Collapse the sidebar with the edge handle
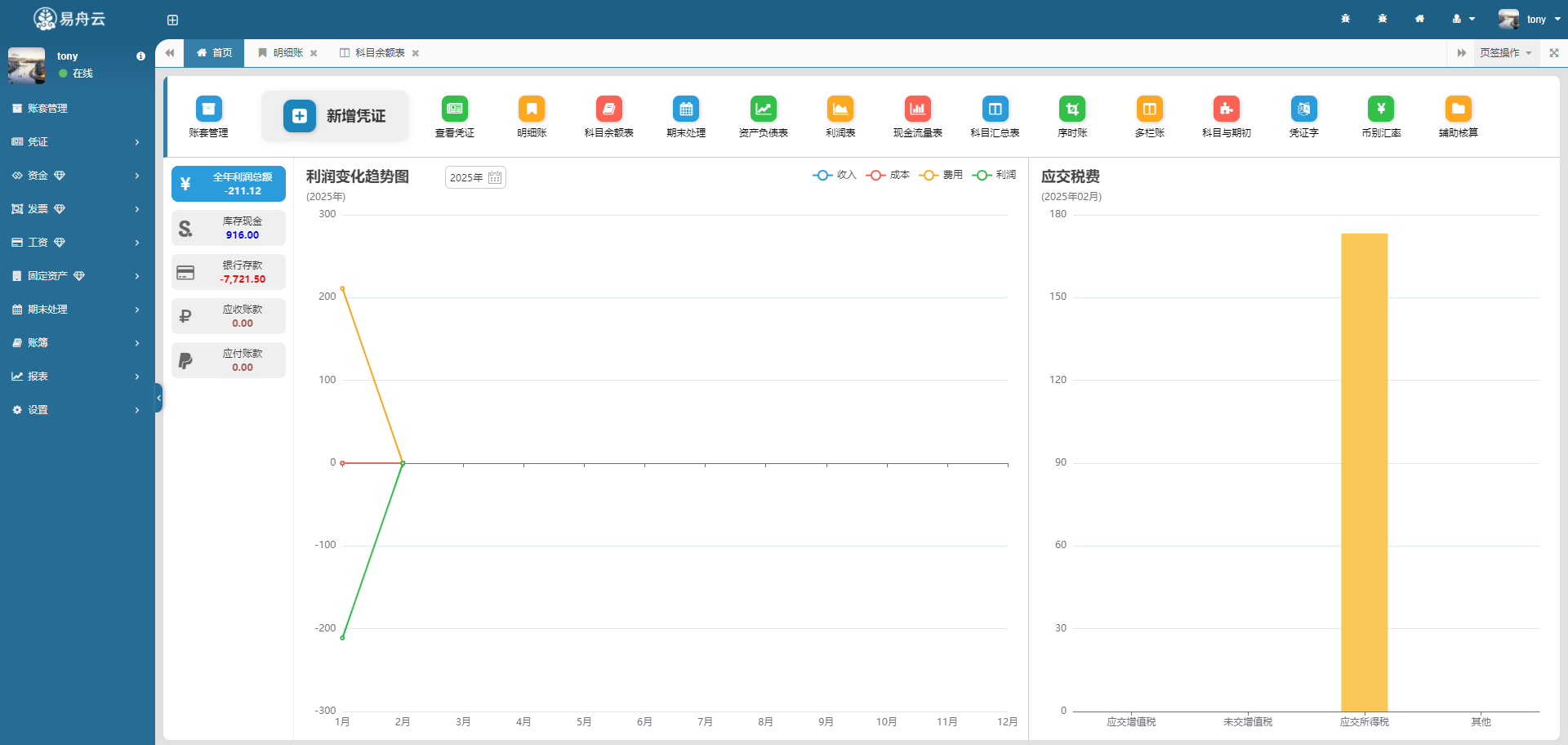 (158, 398)
